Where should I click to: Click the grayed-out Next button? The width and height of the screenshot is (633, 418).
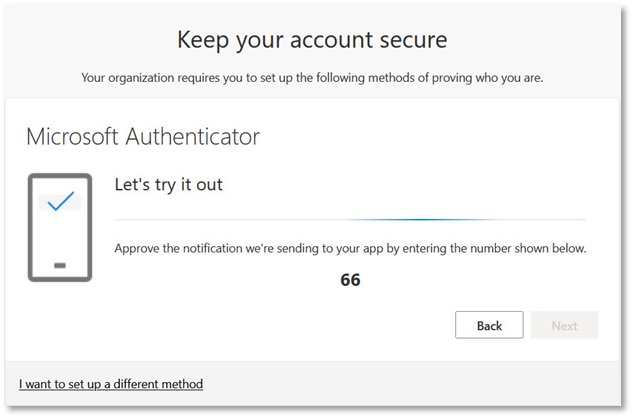pos(564,325)
